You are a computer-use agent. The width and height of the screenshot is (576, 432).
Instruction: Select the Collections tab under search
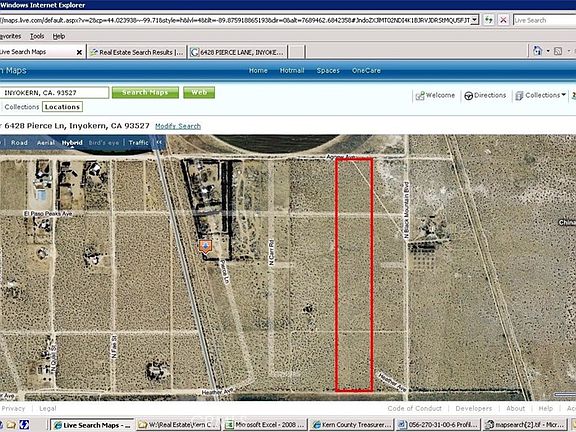tap(21, 107)
